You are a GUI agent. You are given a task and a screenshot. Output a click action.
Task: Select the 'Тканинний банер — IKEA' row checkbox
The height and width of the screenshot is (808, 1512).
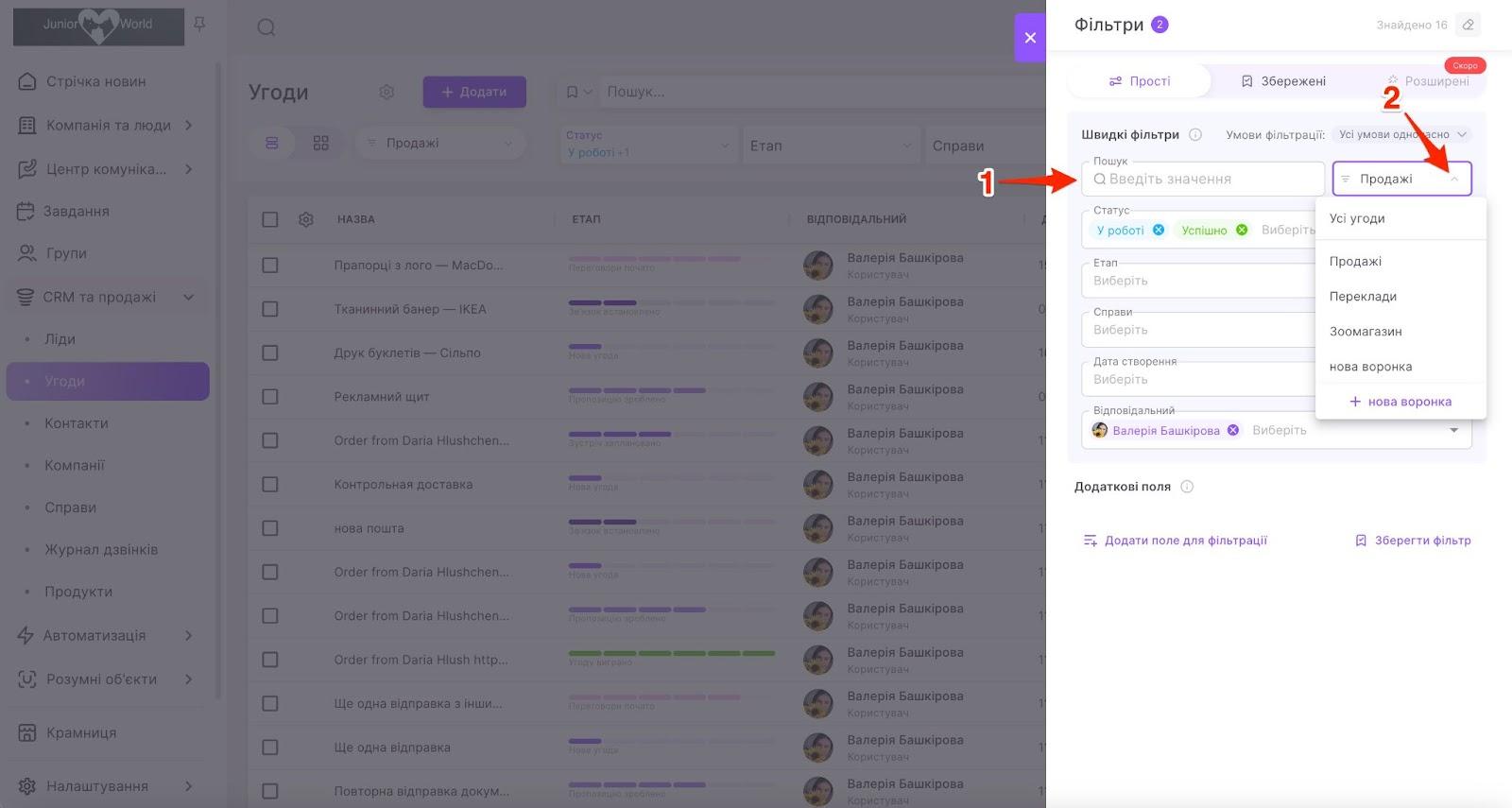point(270,309)
